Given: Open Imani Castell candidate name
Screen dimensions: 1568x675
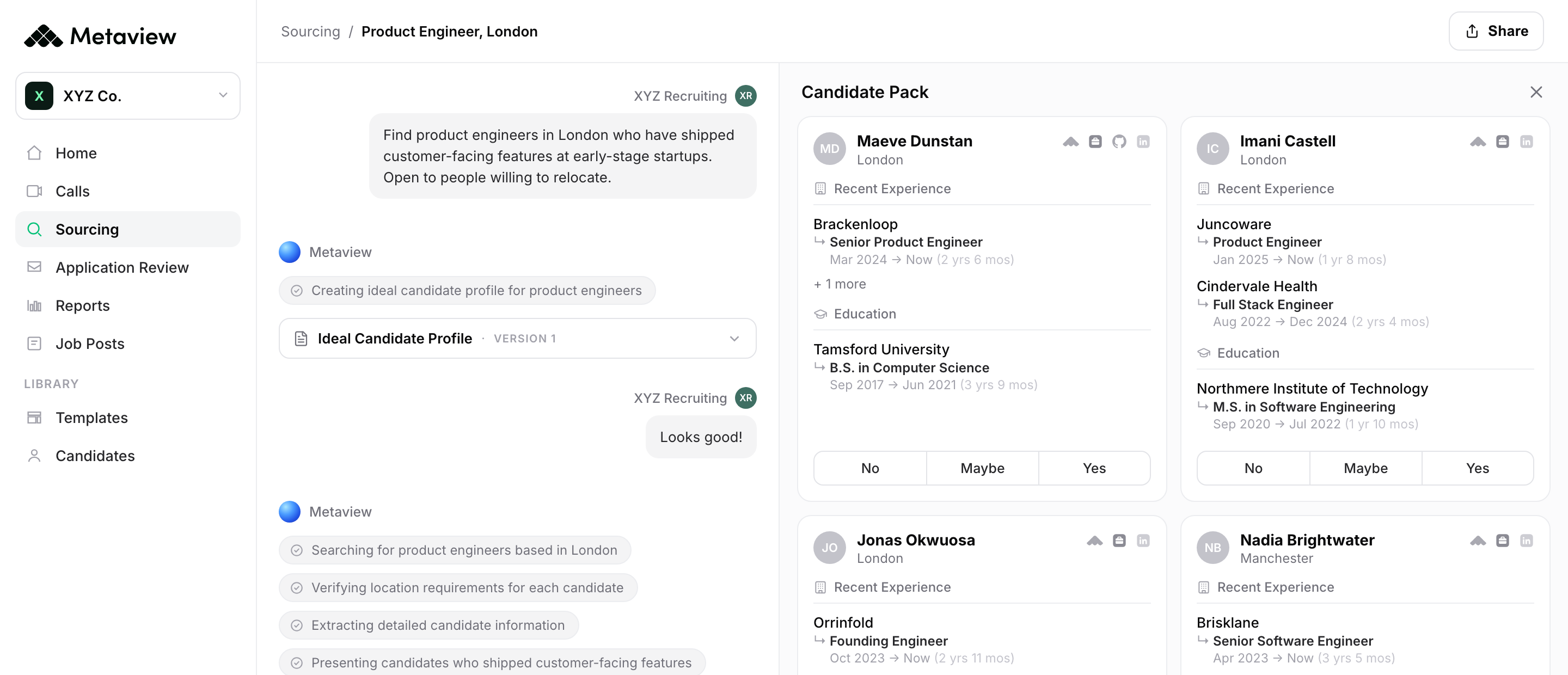Looking at the screenshot, I should (x=1288, y=141).
